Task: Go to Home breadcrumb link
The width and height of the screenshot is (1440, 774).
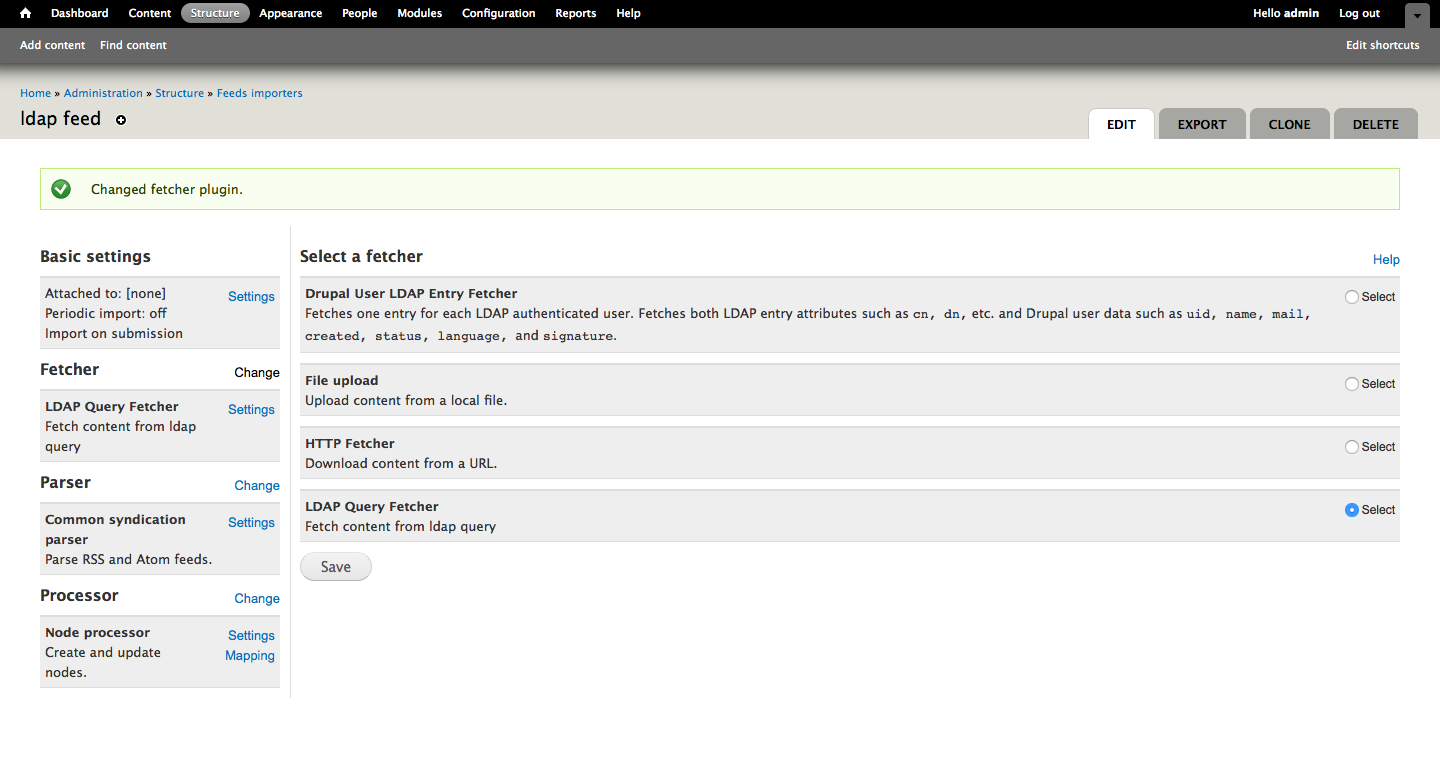Action: click(36, 93)
